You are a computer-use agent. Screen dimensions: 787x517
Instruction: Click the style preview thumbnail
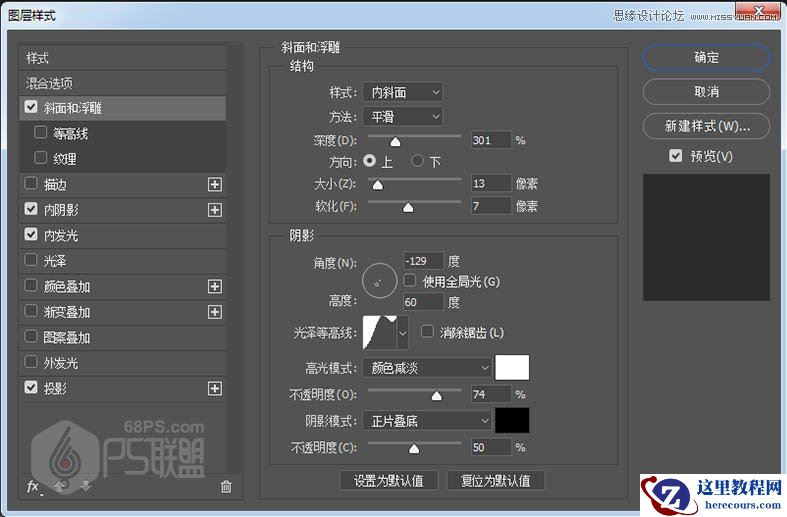tap(706, 237)
